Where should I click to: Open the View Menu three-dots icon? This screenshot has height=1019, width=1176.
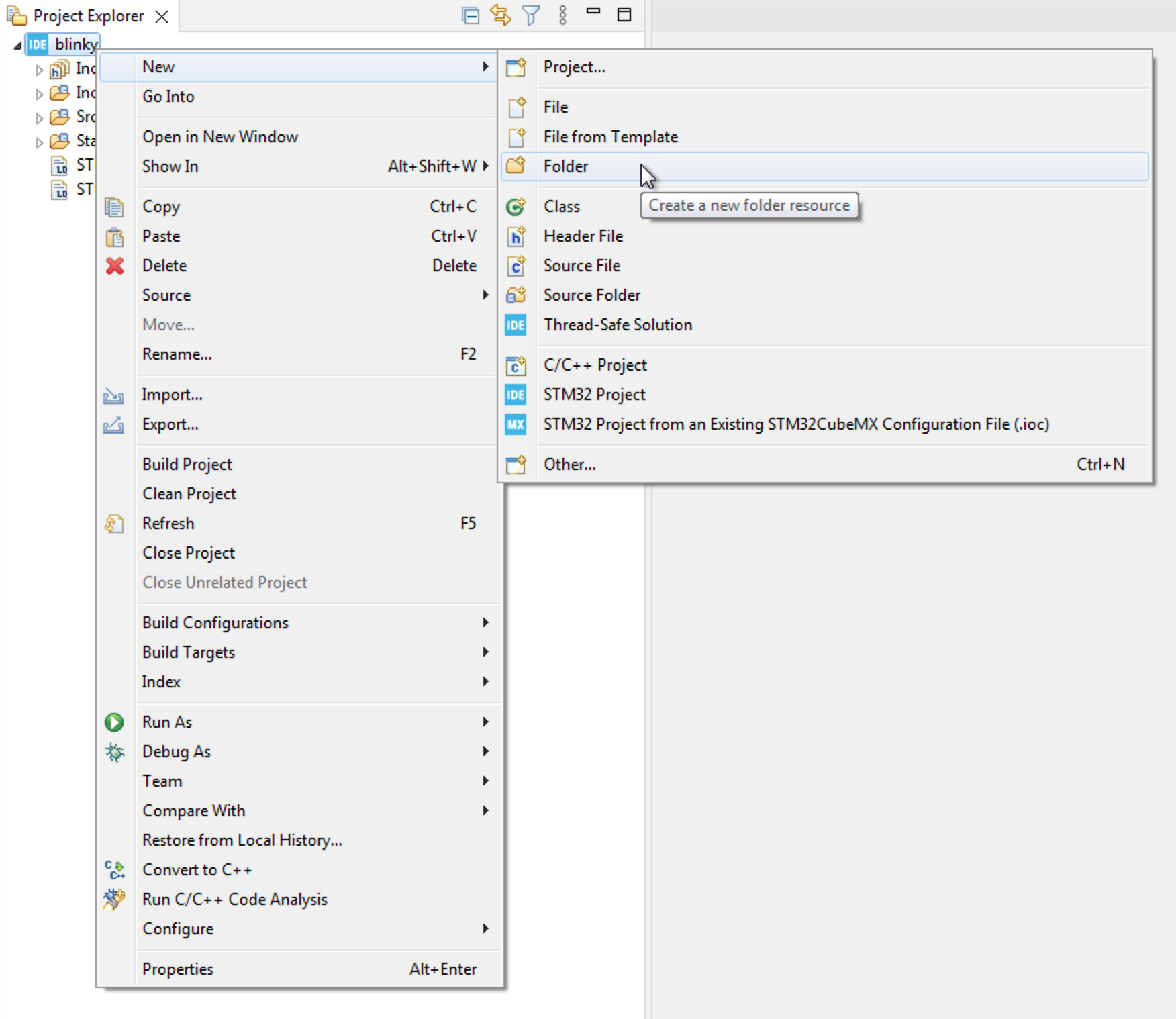click(x=562, y=15)
